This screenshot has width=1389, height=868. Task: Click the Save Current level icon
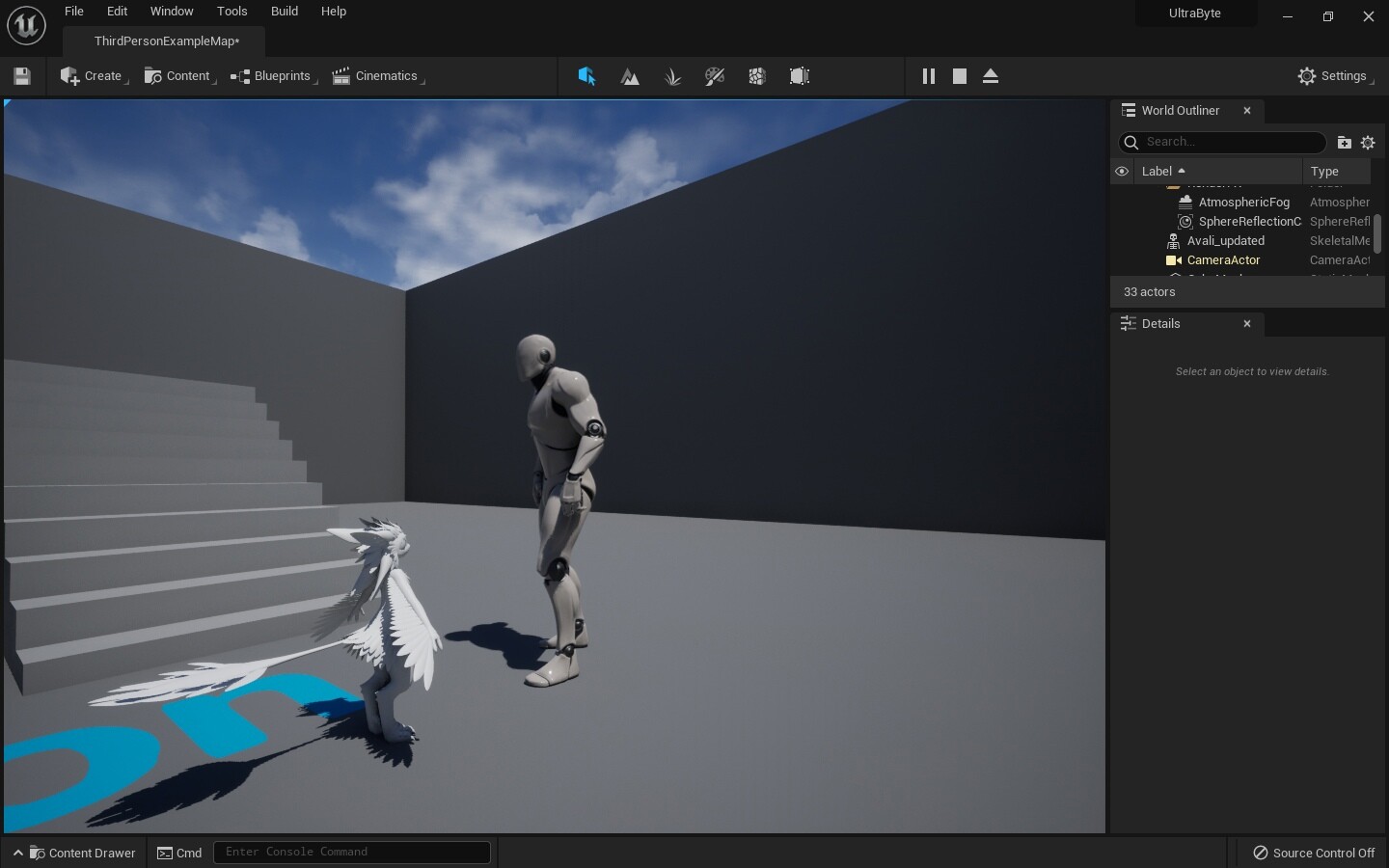[21, 76]
